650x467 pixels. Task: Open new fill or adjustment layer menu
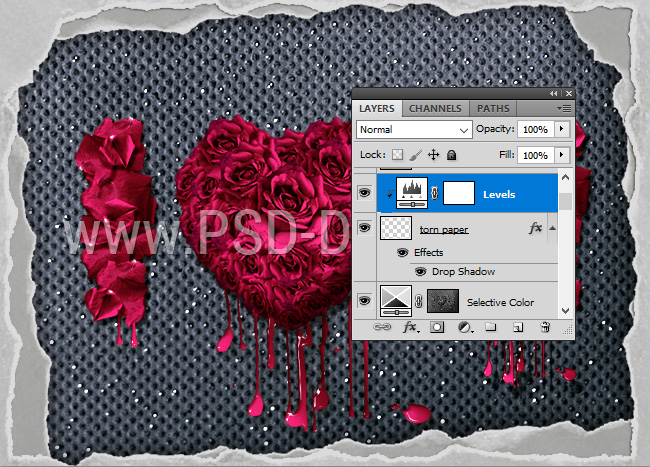coord(465,328)
